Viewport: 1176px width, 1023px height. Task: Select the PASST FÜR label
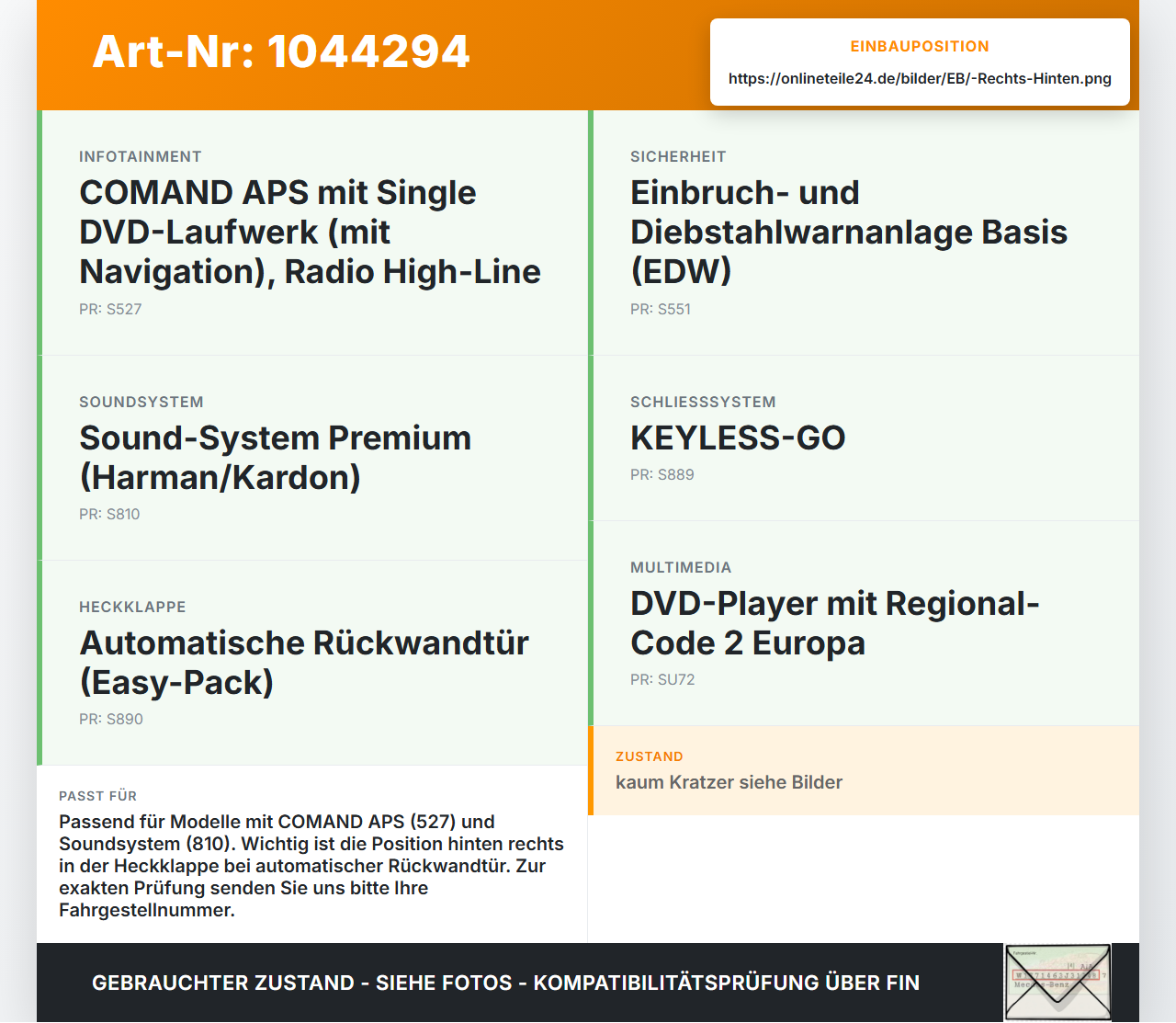97,796
